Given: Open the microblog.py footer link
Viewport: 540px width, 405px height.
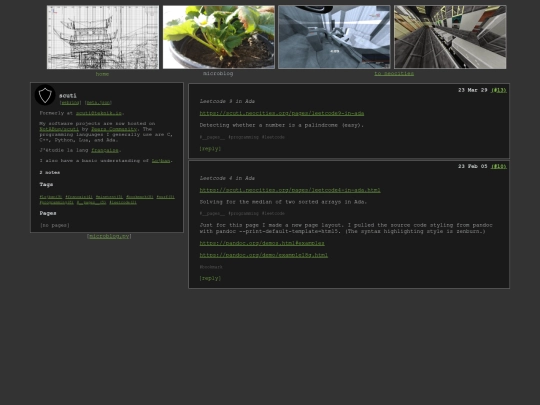Looking at the screenshot, I should pos(109,236).
